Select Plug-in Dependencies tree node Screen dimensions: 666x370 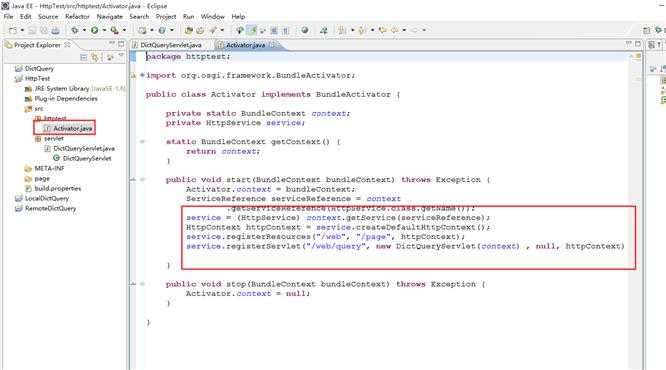66,99
